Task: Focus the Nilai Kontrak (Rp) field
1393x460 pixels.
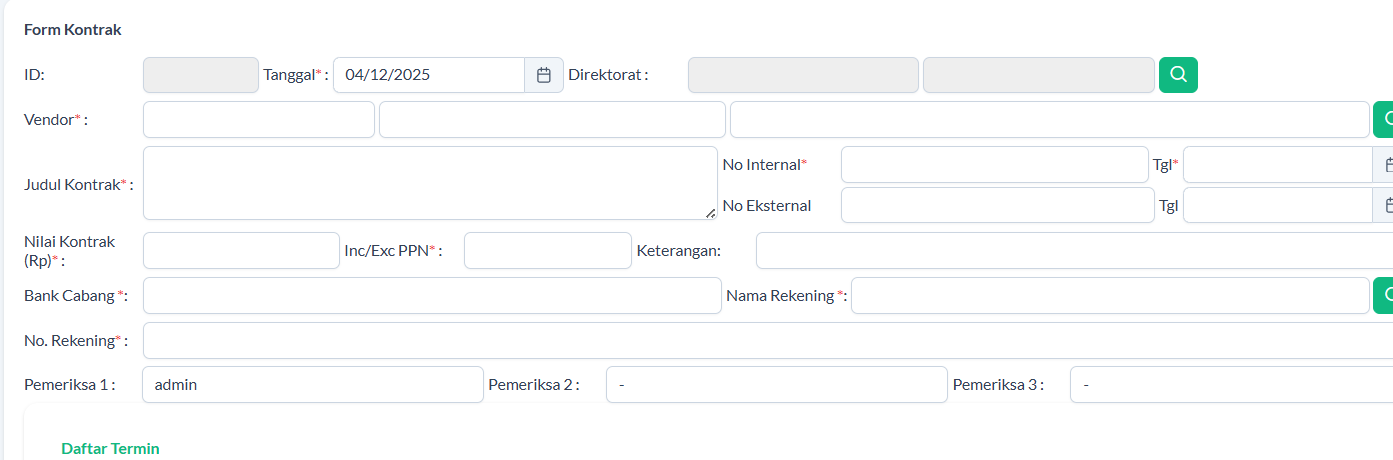Action: coord(241,251)
